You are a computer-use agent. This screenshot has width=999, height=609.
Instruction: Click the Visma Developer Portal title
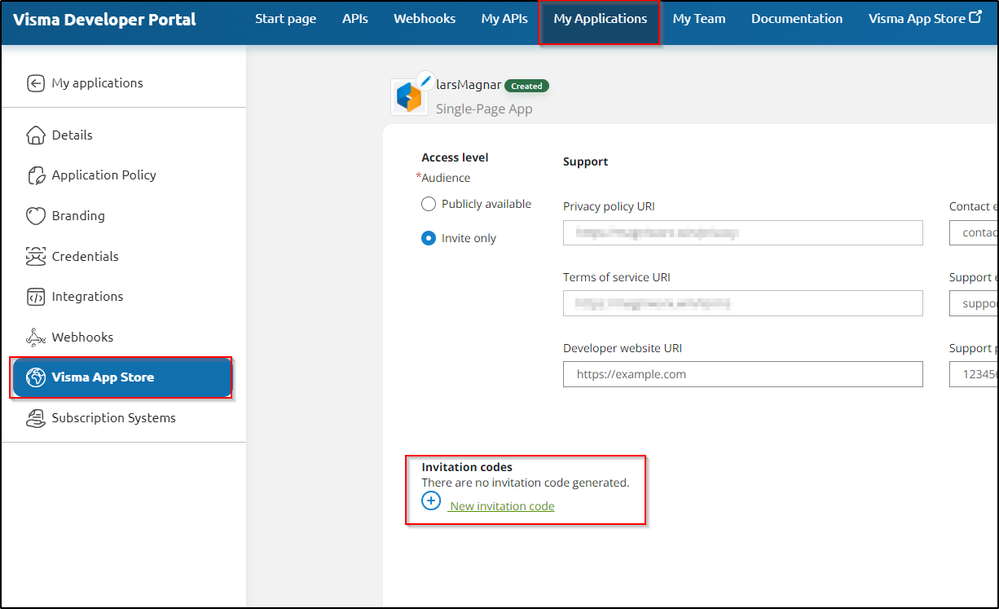(104, 20)
